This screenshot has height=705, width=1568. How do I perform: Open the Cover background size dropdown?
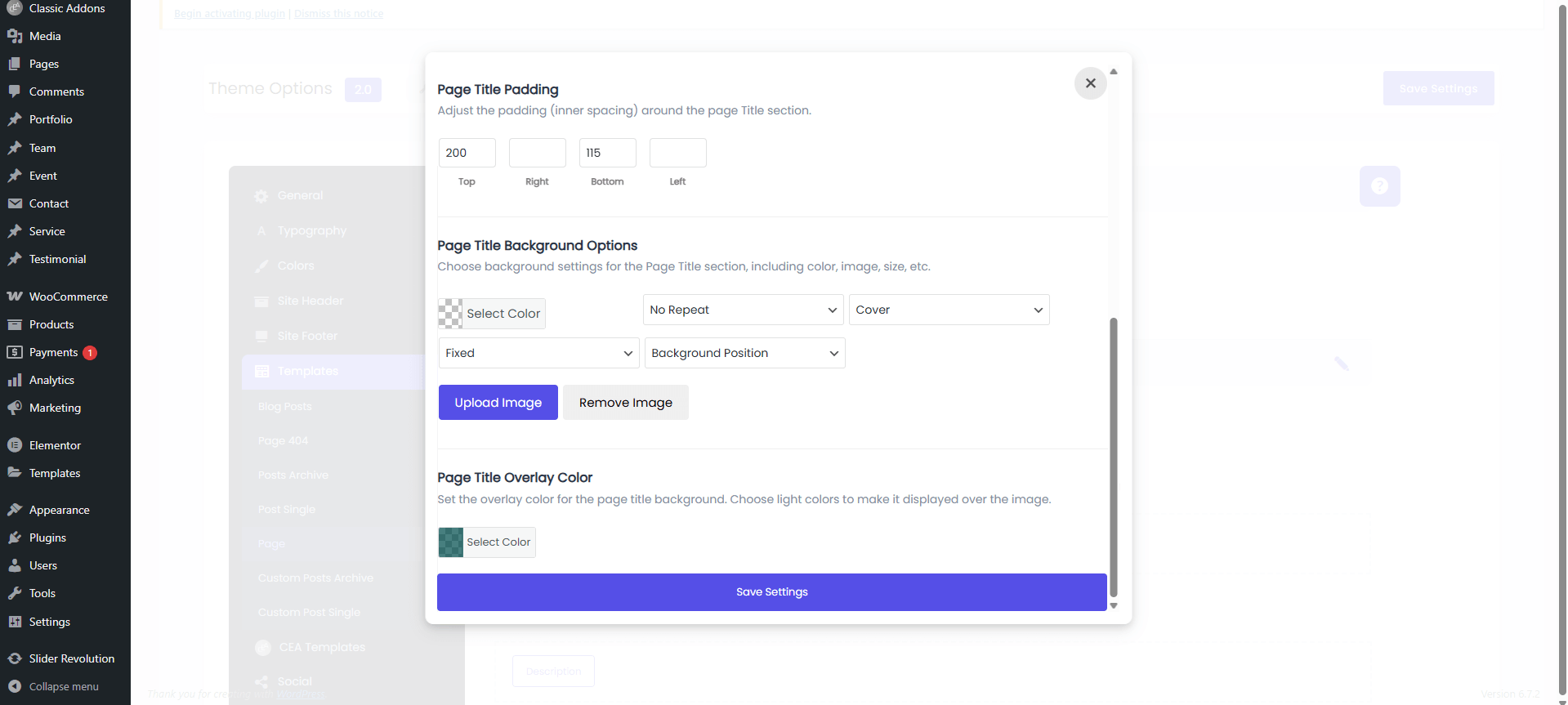point(949,310)
